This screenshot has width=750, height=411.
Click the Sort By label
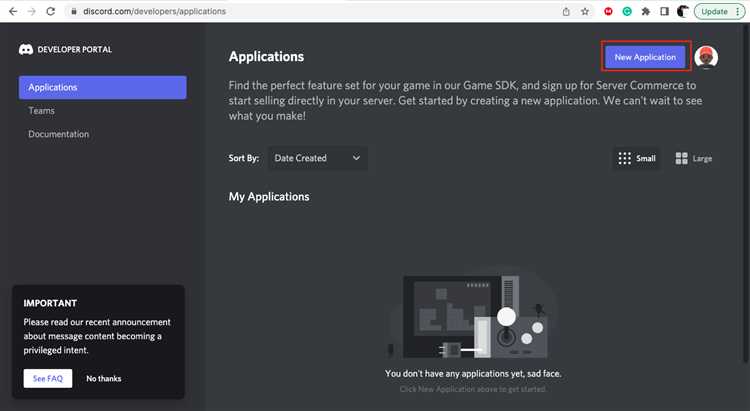click(243, 158)
